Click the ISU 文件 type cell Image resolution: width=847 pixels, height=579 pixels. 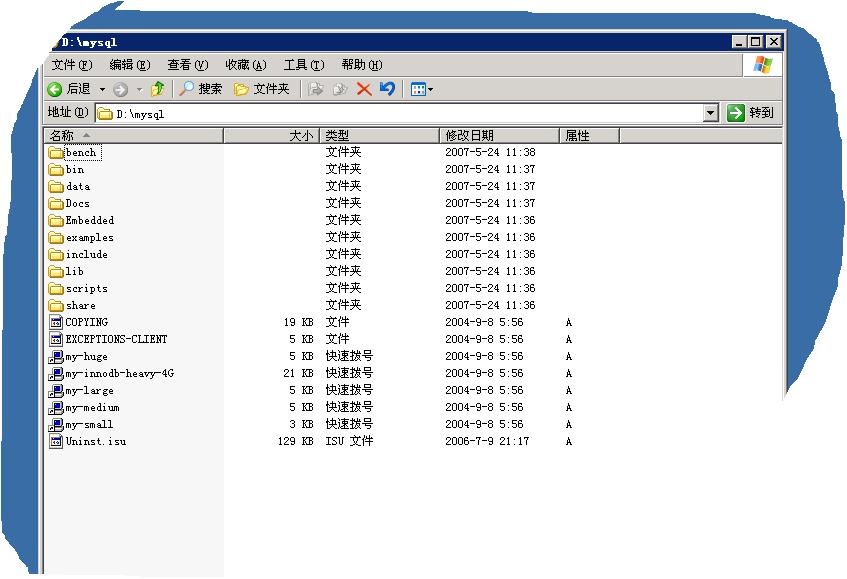[x=349, y=441]
